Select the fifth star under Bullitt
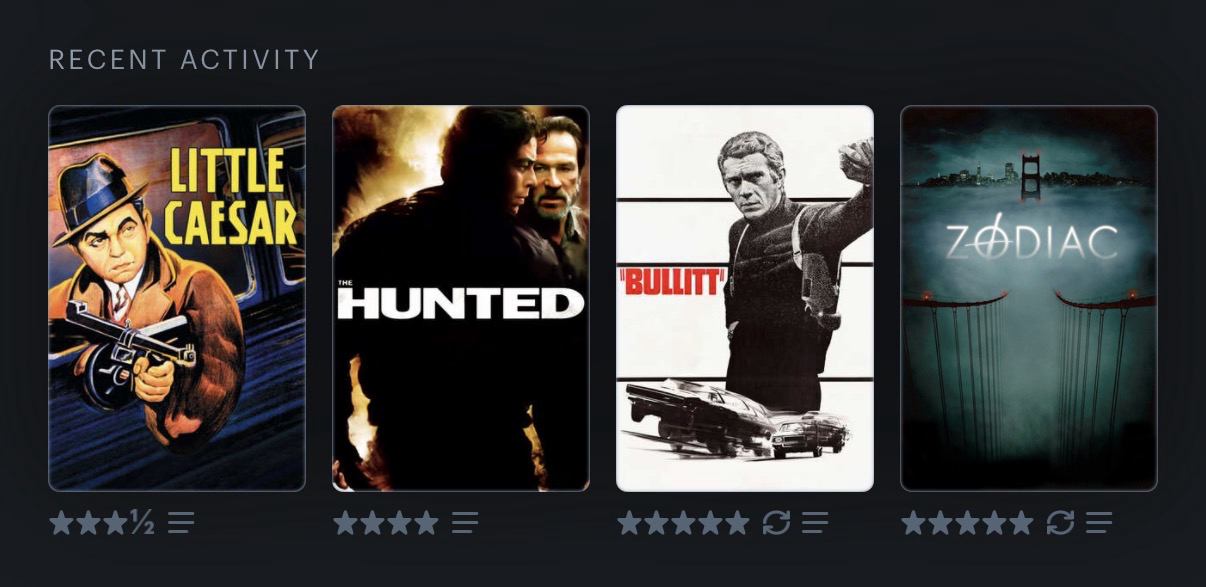Viewport: 1206px width, 587px height. point(737,522)
